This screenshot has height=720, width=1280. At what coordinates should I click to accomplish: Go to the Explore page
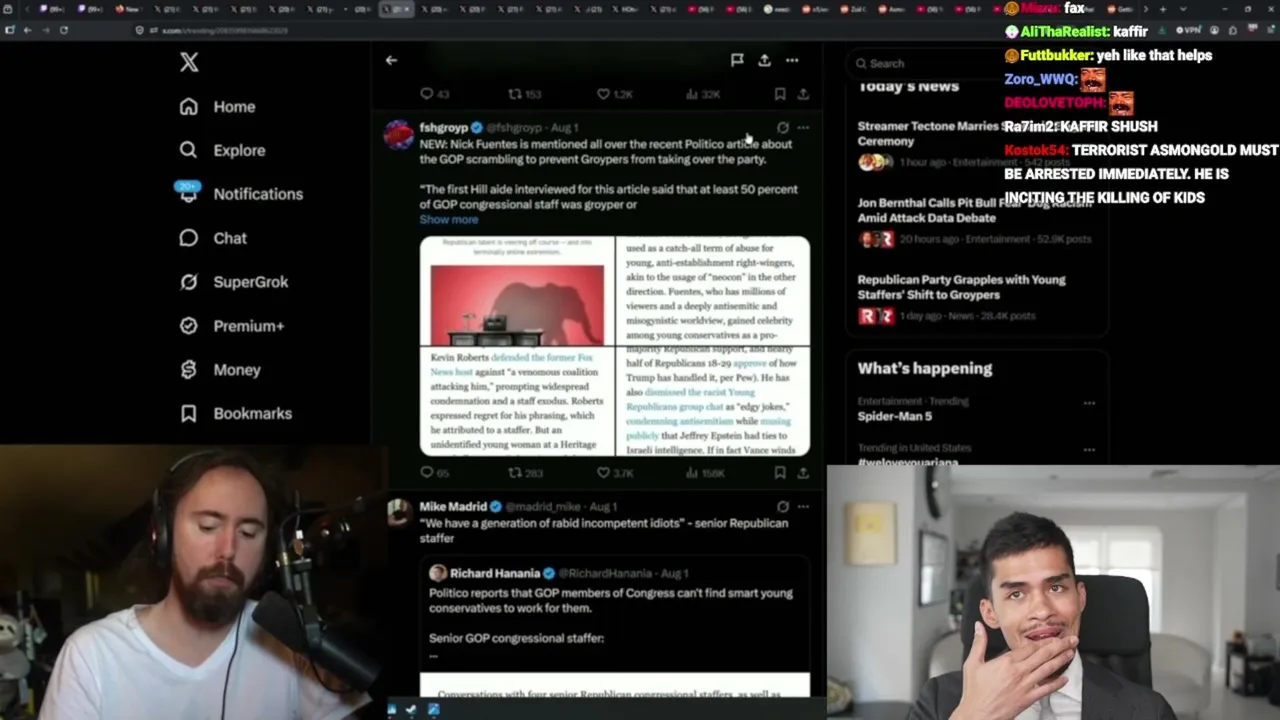(223, 150)
